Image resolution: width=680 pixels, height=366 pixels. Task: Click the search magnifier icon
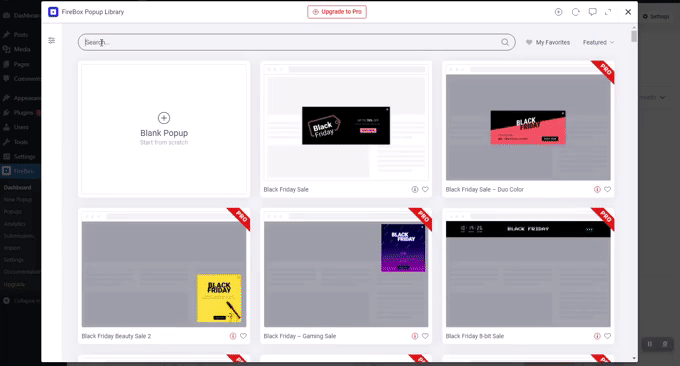tap(505, 42)
